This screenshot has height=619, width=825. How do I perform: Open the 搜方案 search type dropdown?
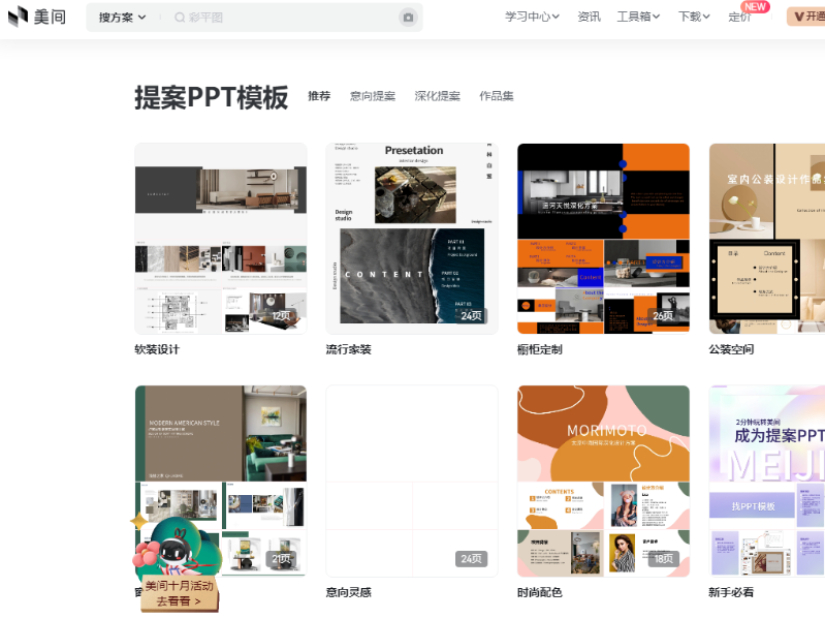123,17
